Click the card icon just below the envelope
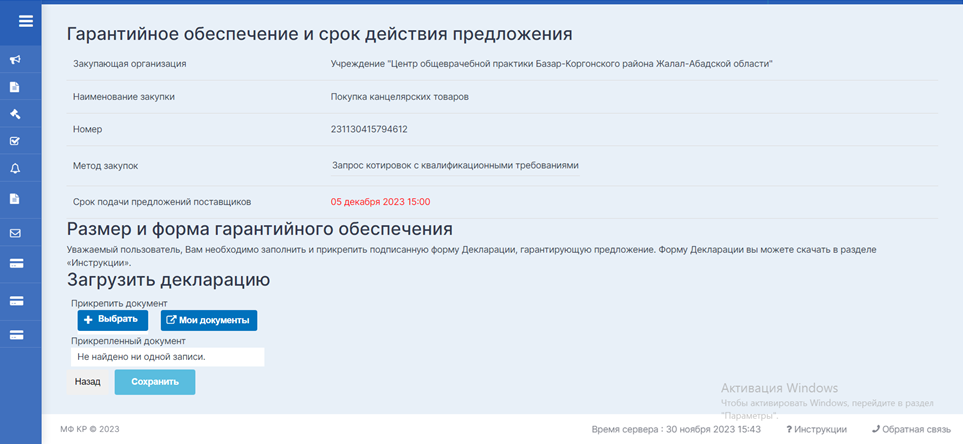The image size is (963, 444). (x=16, y=264)
